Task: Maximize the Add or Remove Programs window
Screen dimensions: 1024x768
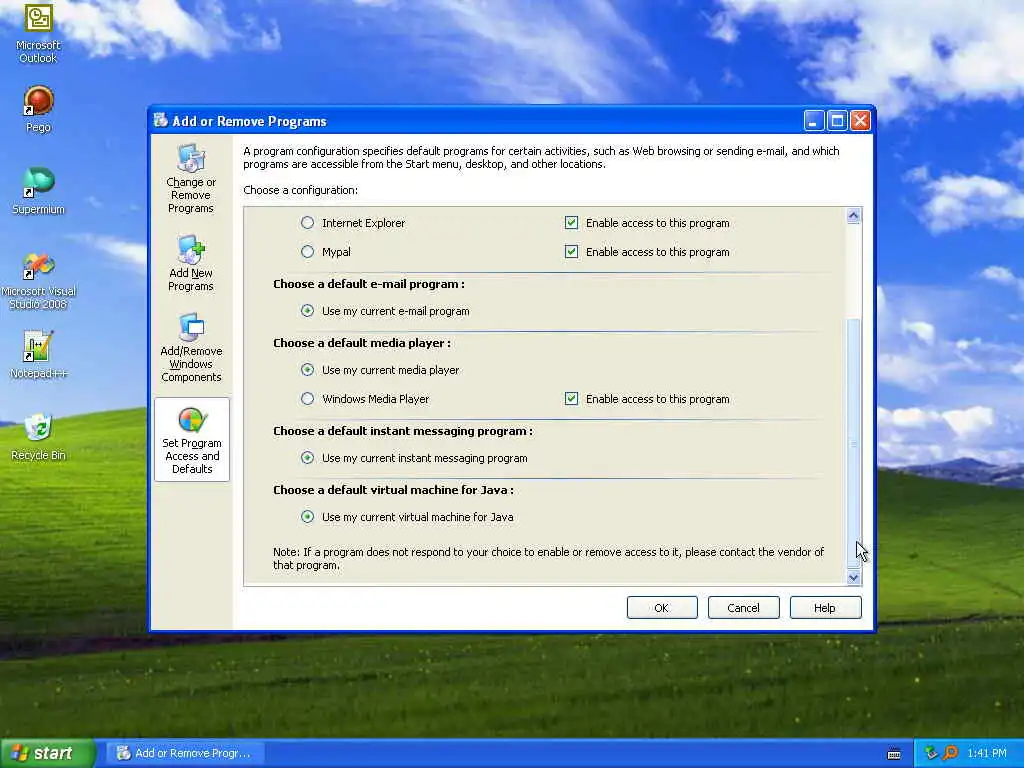Action: click(x=837, y=121)
